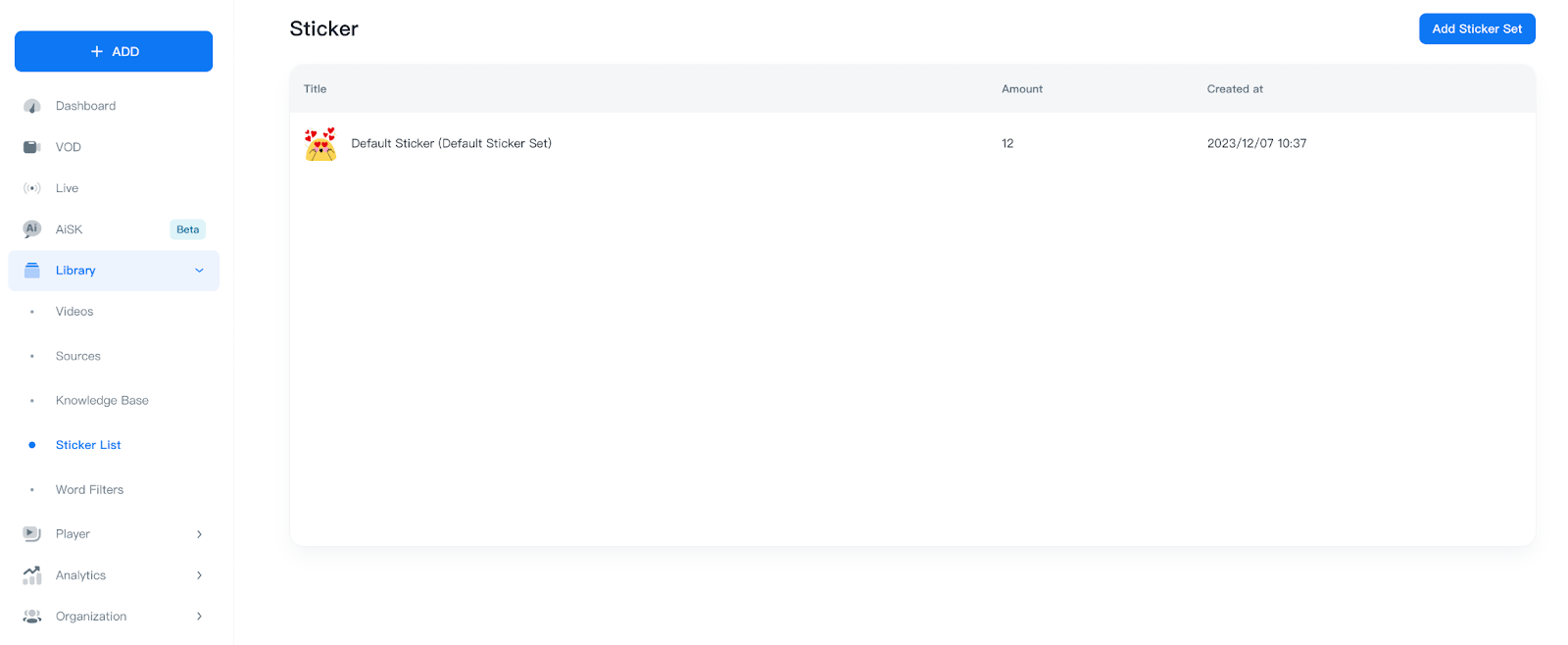Expand the Organization submenu arrow

click(x=199, y=617)
